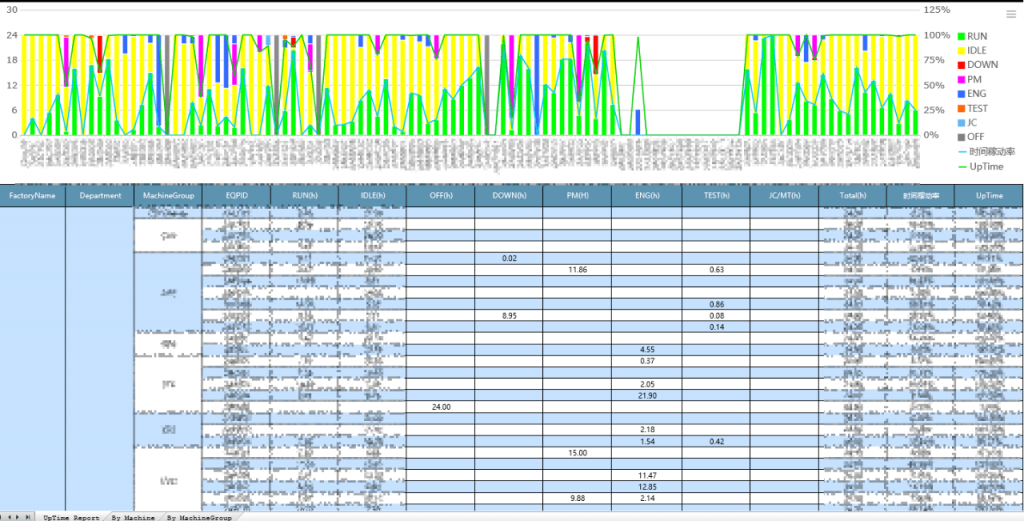Toggle the OFF series in the legend
1024x521 pixels.
970,137
